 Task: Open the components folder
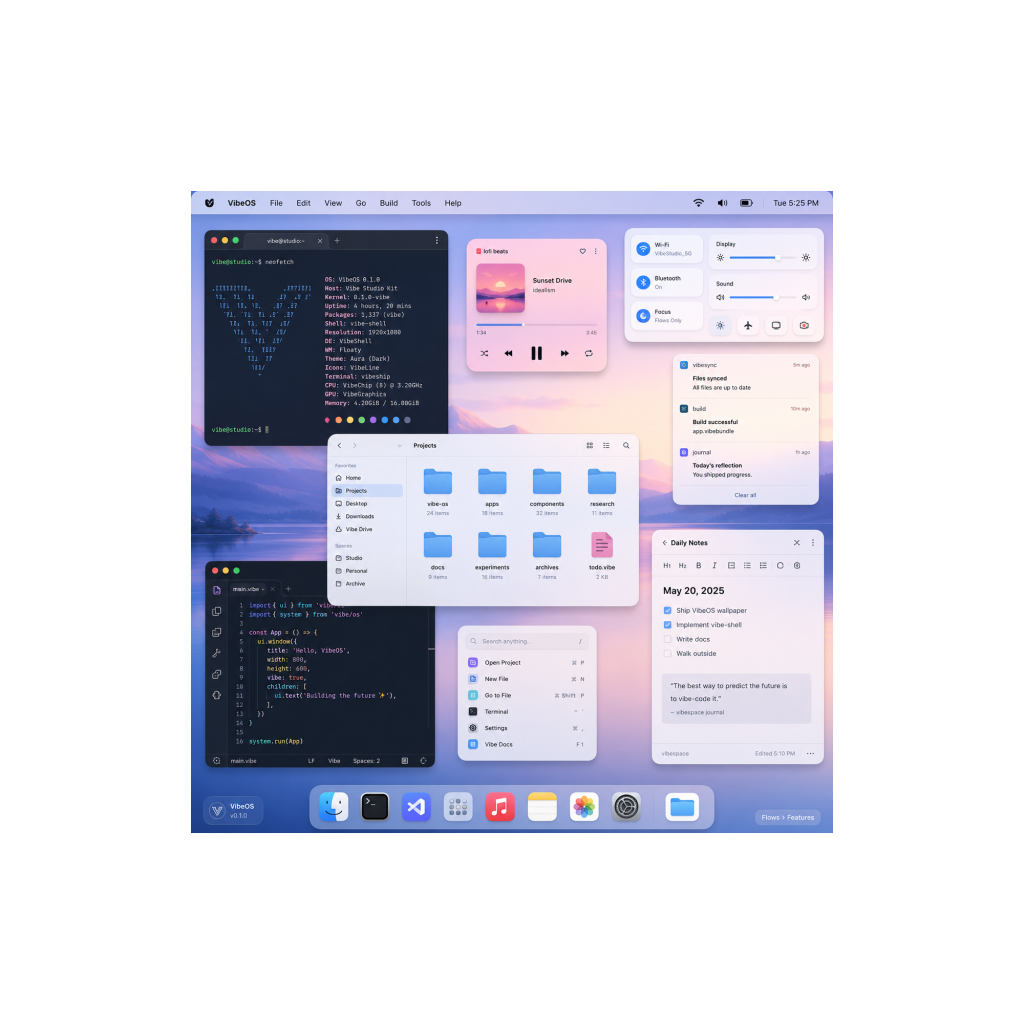pos(547,491)
